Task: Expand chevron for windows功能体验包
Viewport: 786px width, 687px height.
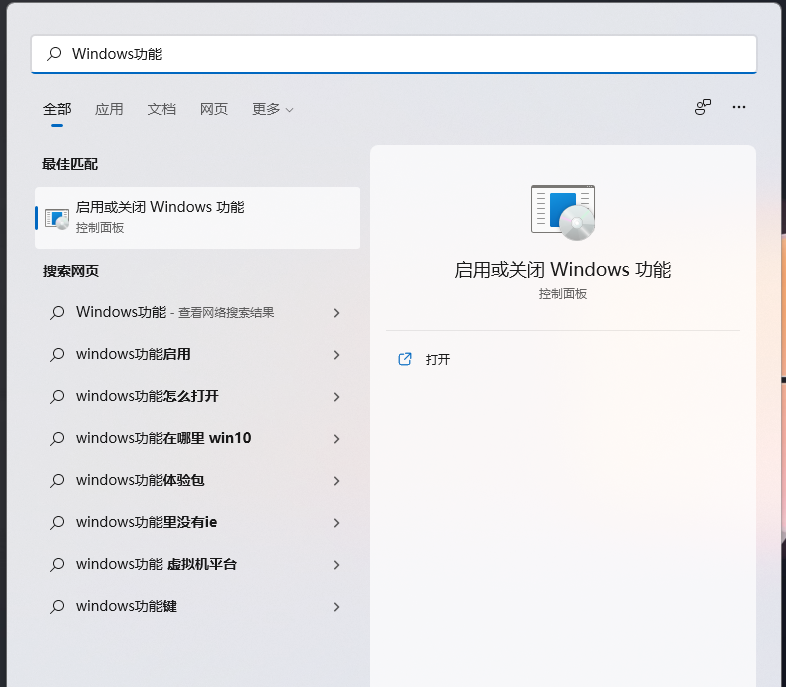Action: click(336, 481)
